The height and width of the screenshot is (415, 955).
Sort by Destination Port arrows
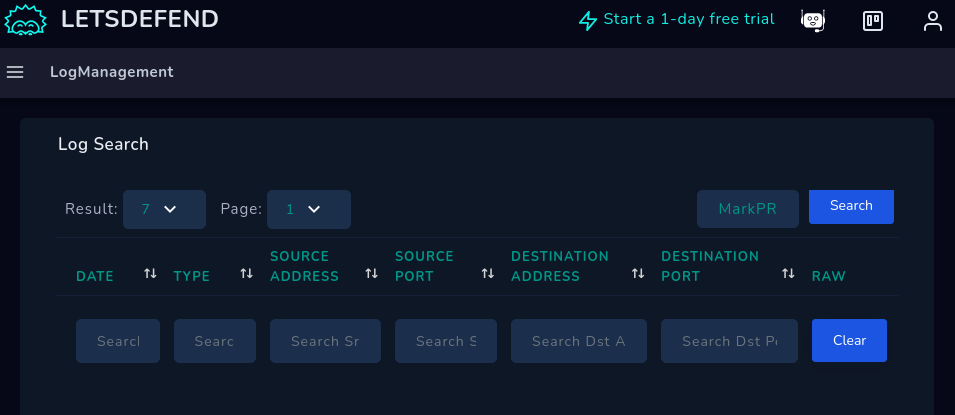coord(788,274)
